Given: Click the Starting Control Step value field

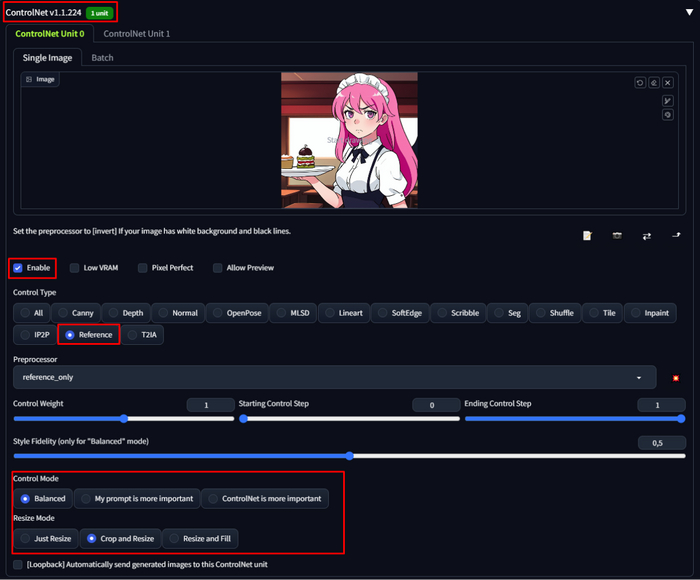Looking at the screenshot, I should tap(436, 405).
